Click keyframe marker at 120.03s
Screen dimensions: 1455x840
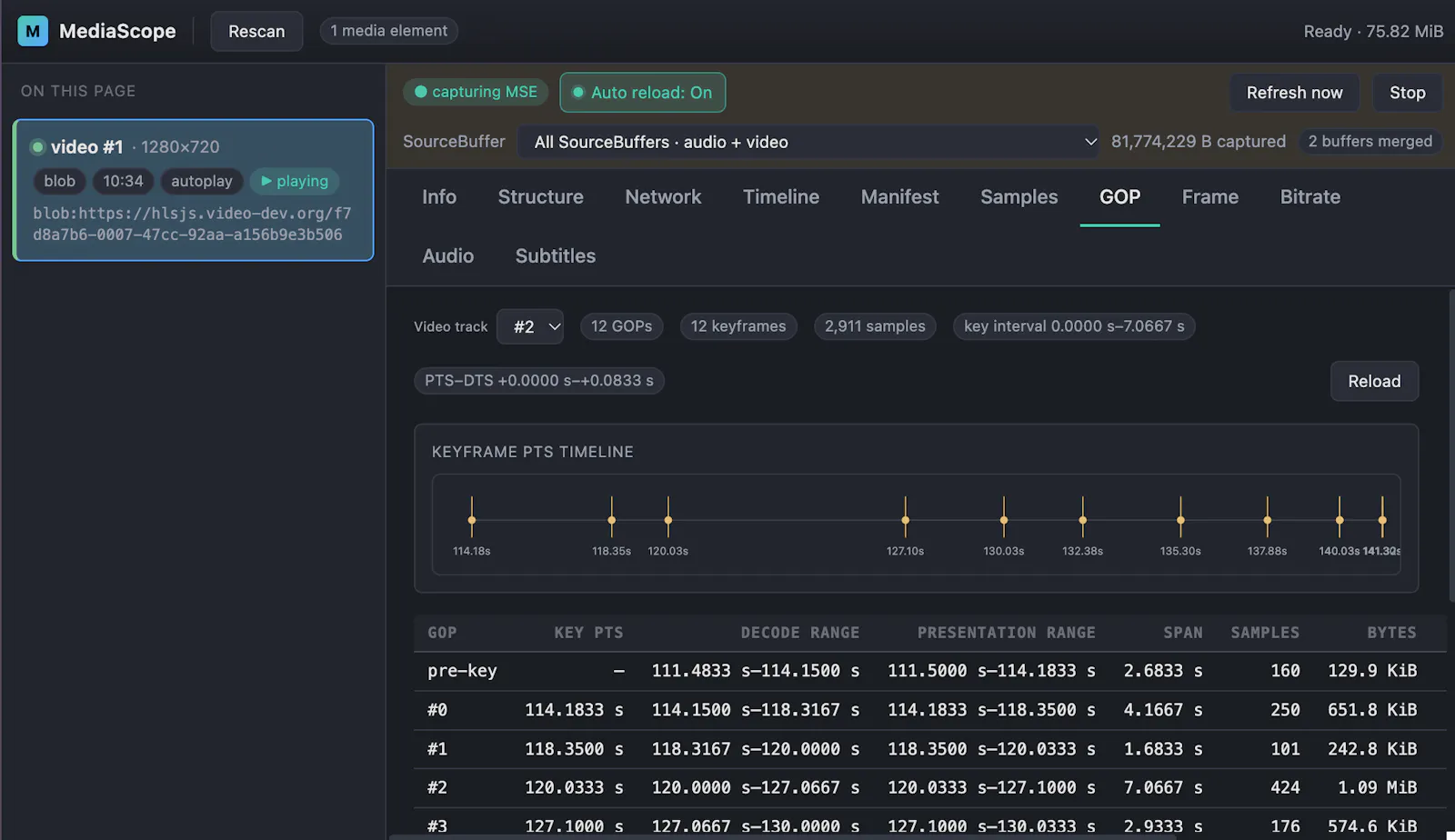(668, 520)
